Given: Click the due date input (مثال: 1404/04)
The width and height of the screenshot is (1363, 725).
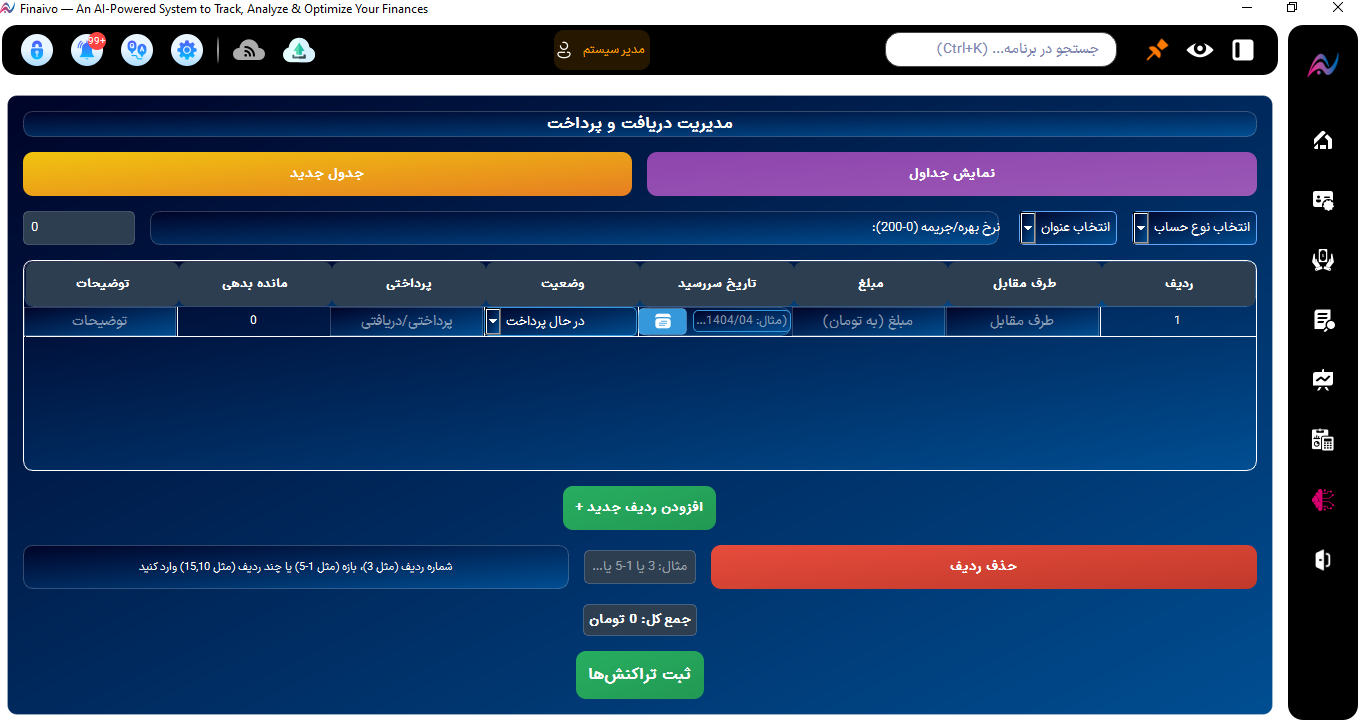Looking at the screenshot, I should (741, 321).
